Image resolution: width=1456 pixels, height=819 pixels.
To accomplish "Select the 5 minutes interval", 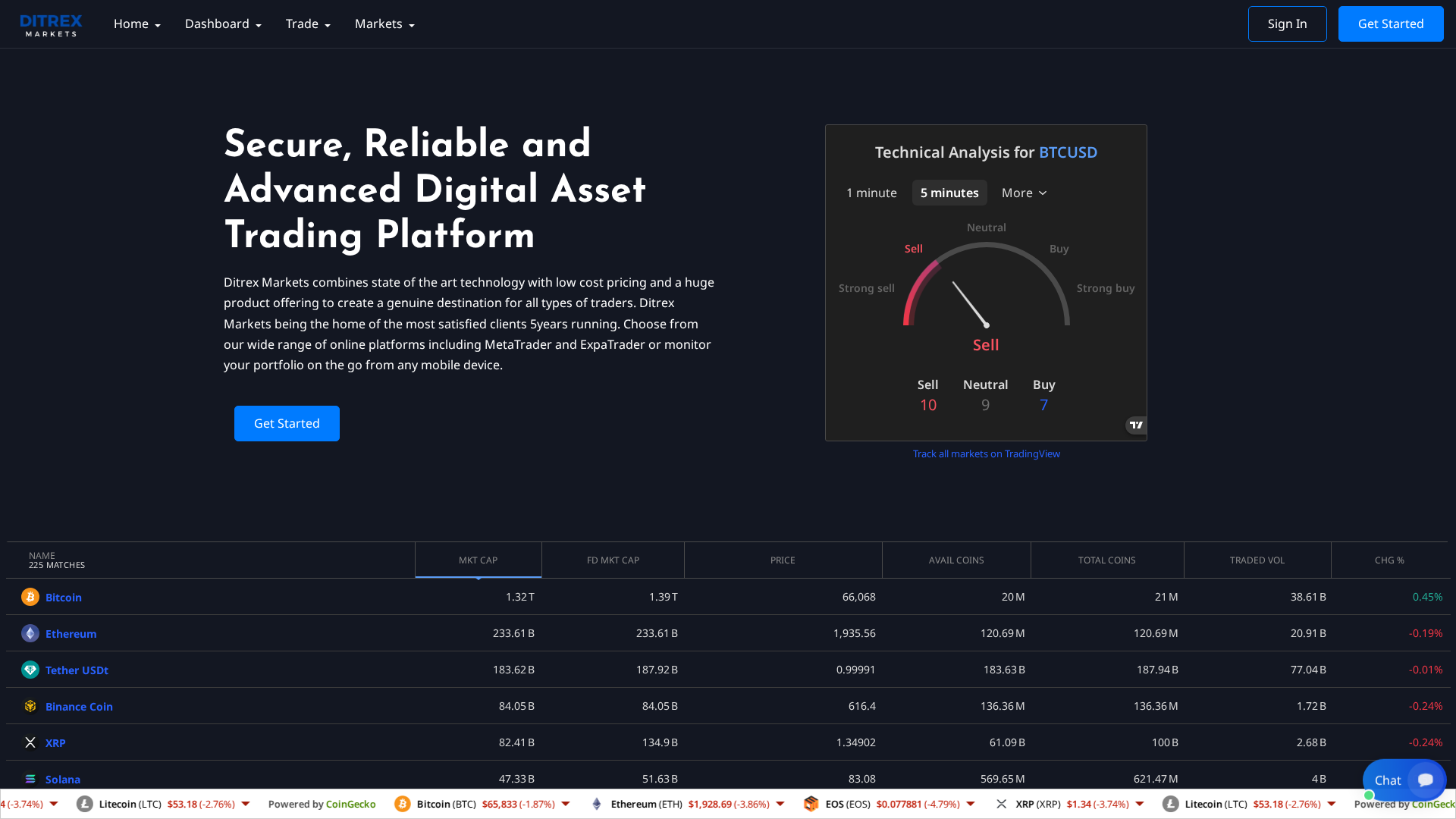I will 949,193.
